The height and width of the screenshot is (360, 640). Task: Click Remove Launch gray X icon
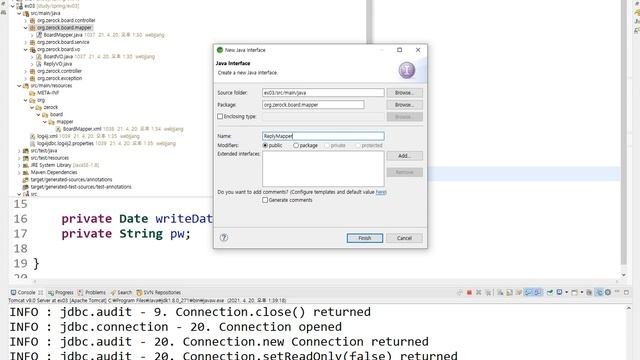[x=479, y=292]
